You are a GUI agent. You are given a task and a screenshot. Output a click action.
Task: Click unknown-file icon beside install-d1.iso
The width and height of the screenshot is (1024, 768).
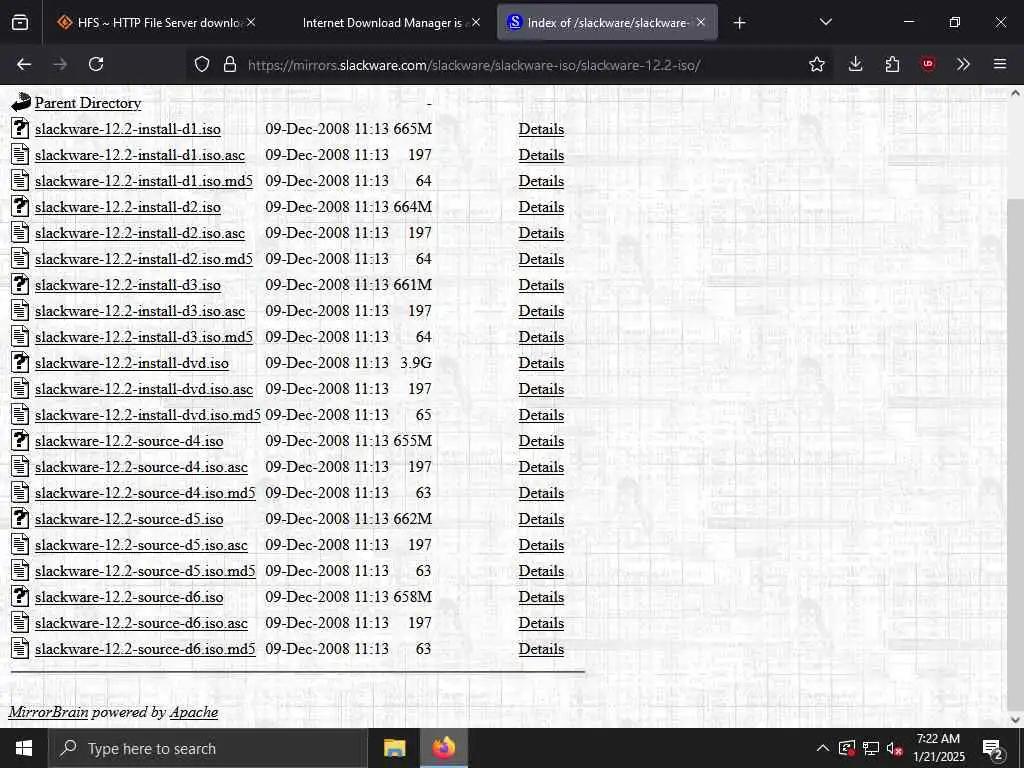pos(20,128)
